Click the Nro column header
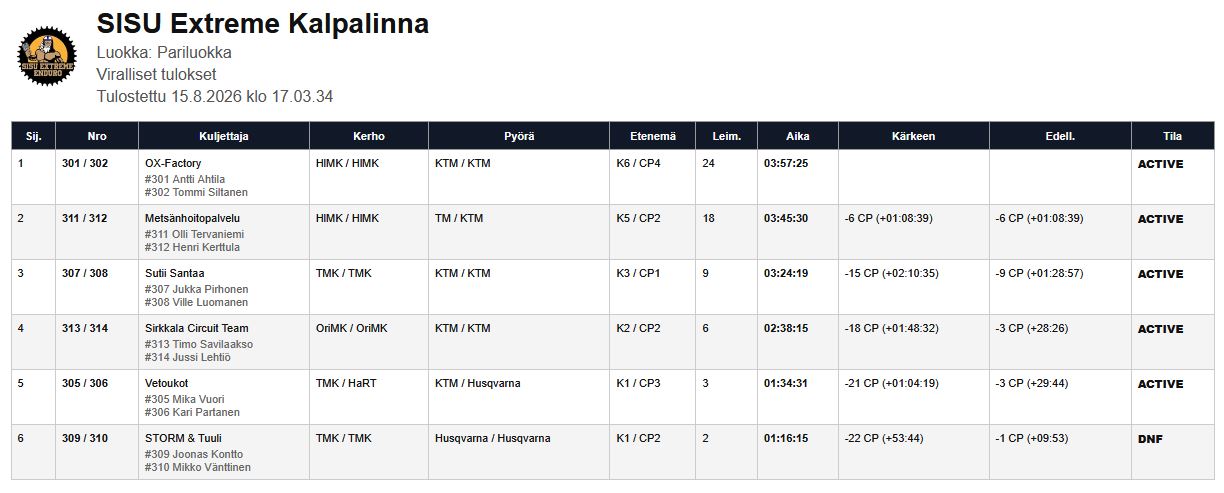This screenshot has width=1224, height=493. (97, 136)
